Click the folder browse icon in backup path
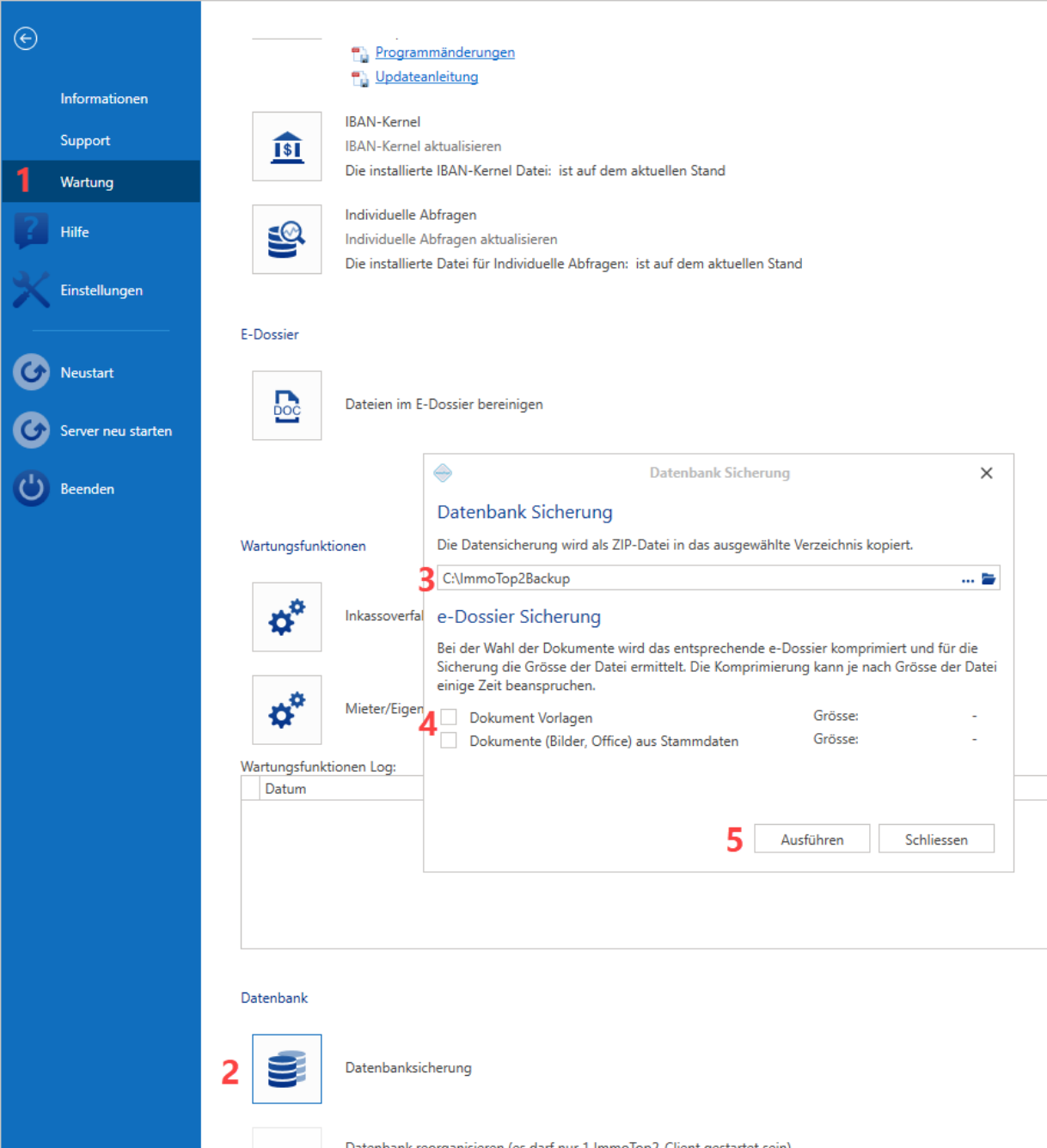The height and width of the screenshot is (1148, 1047). (x=989, y=579)
